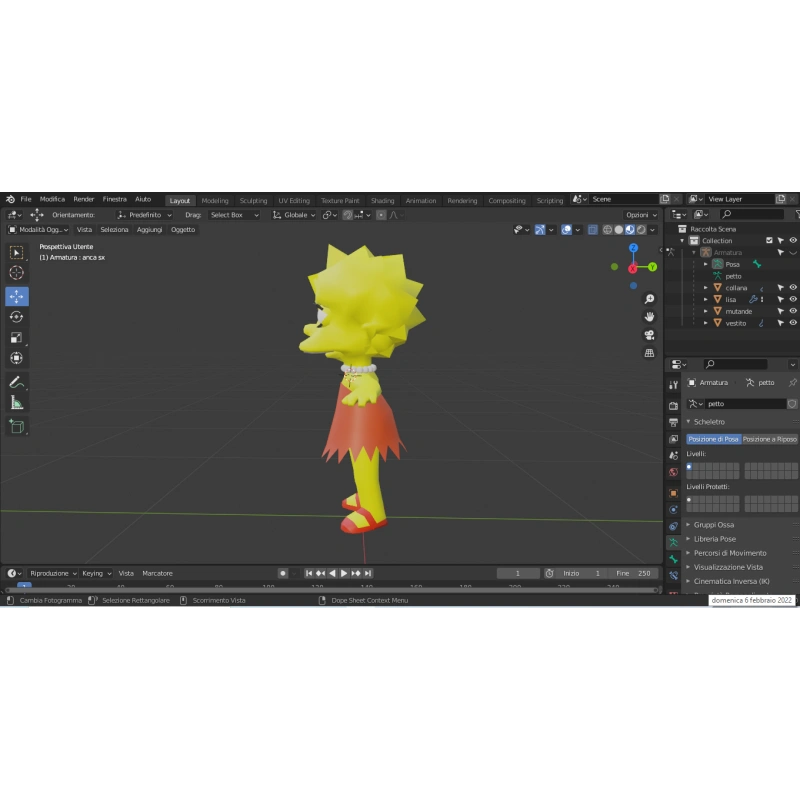Viewport: 800px width, 800px height.
Task: Click the Posizione a Riposo button
Action: click(769, 439)
